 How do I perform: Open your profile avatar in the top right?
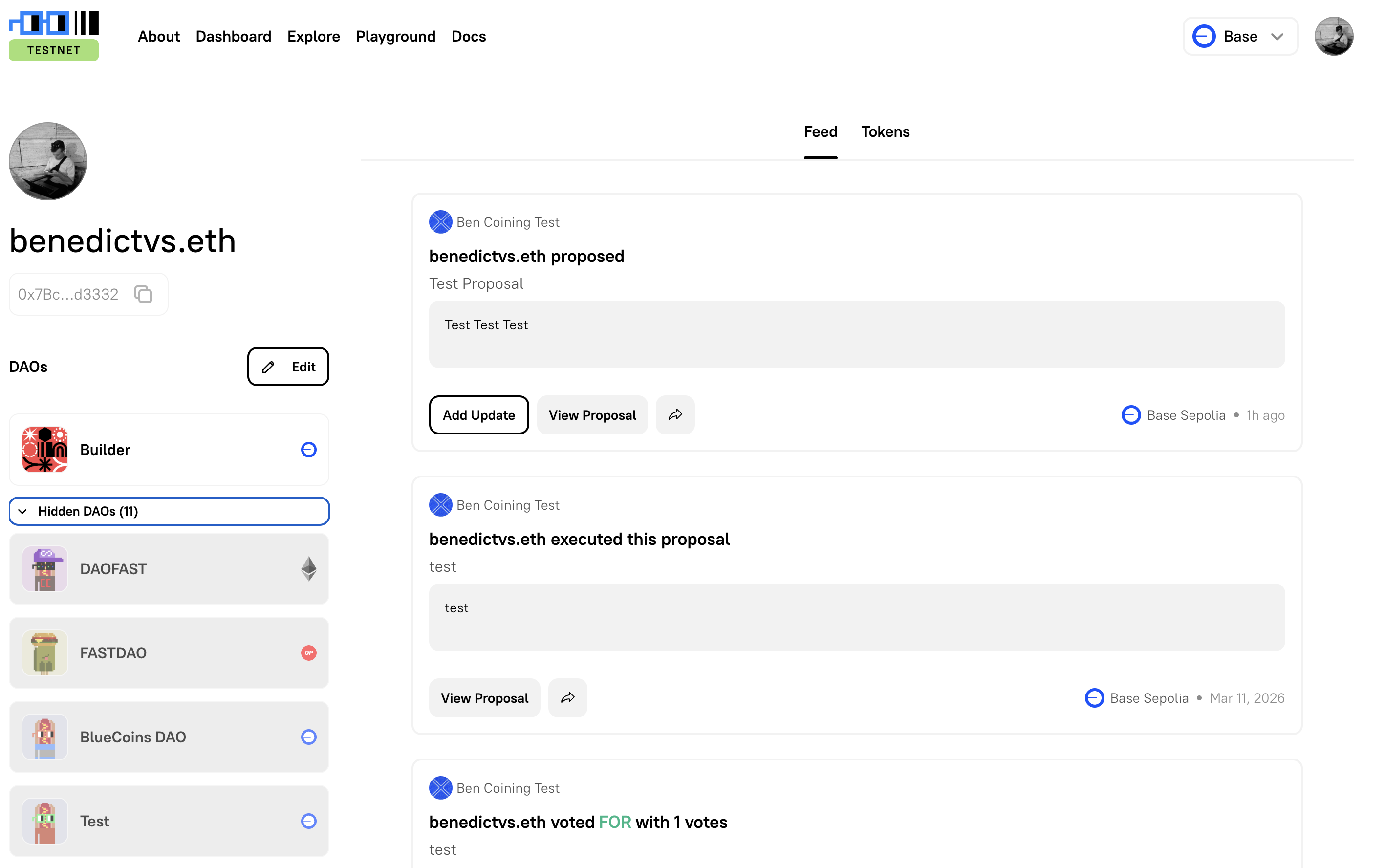1334,36
